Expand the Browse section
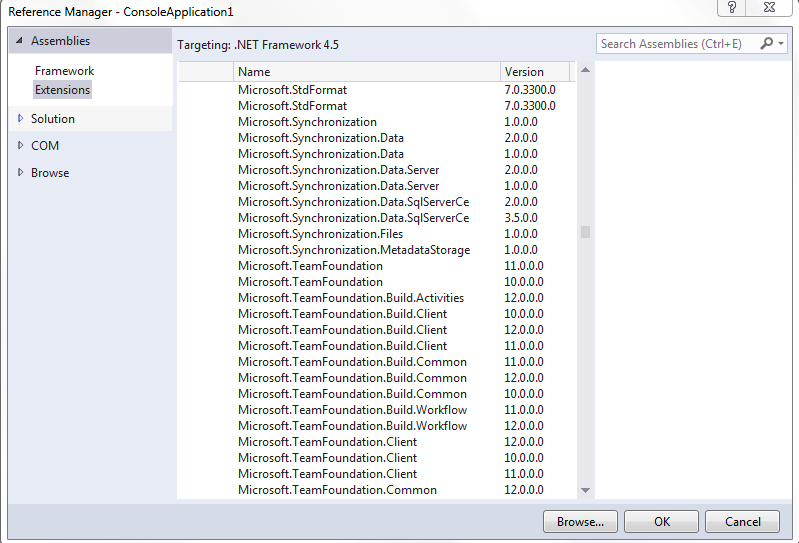Viewport: 799px width, 543px height. 20,172
